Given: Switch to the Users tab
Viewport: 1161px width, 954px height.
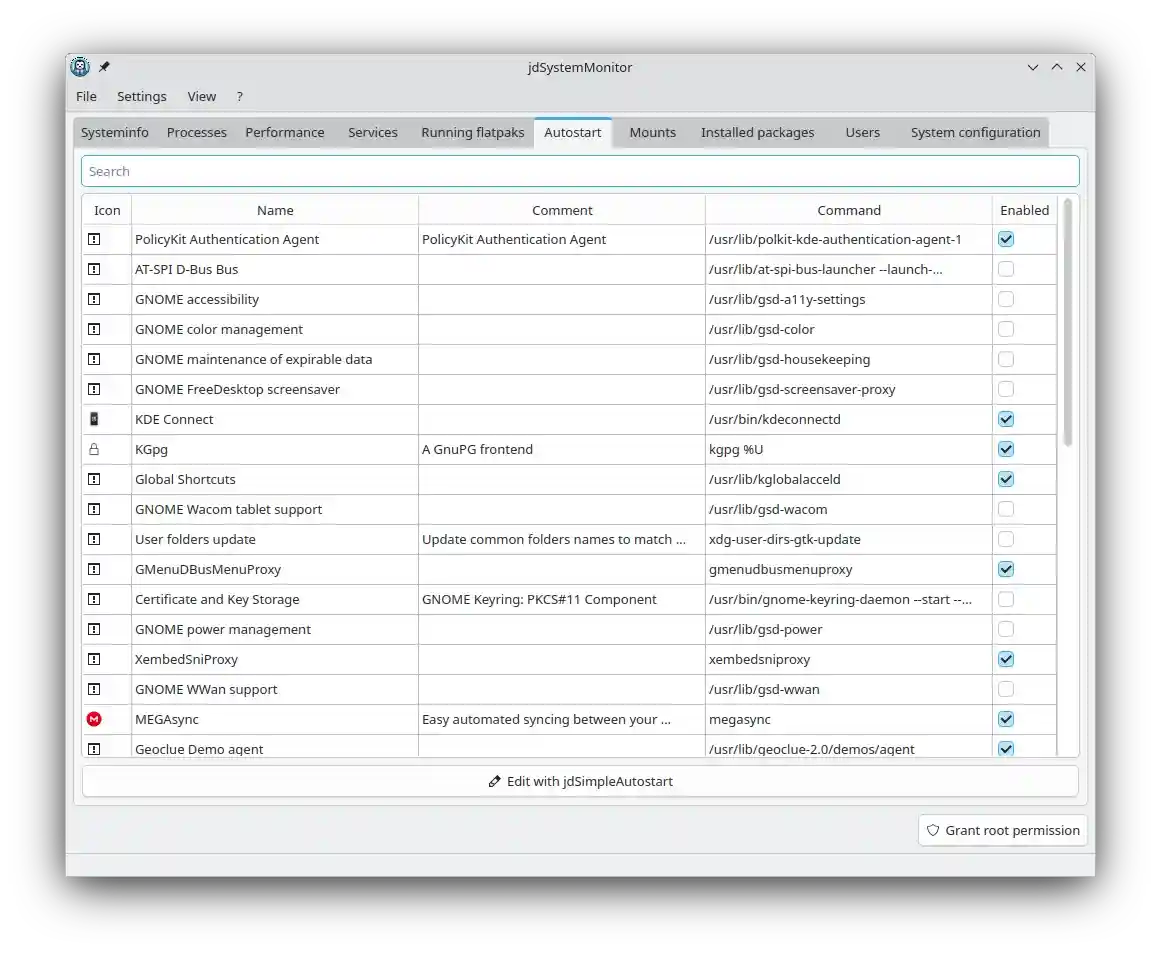Looking at the screenshot, I should pos(863,133).
